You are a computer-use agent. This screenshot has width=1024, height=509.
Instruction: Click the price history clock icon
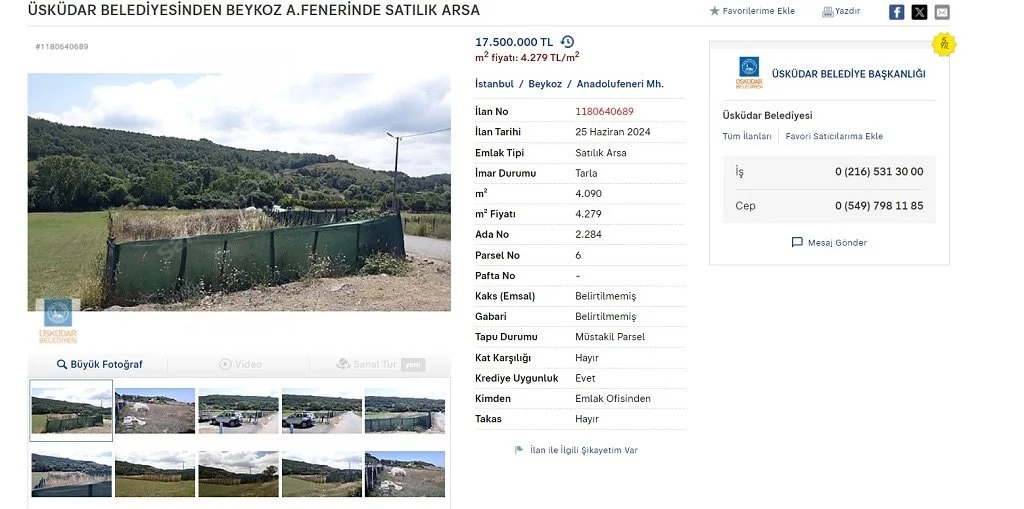click(x=568, y=42)
